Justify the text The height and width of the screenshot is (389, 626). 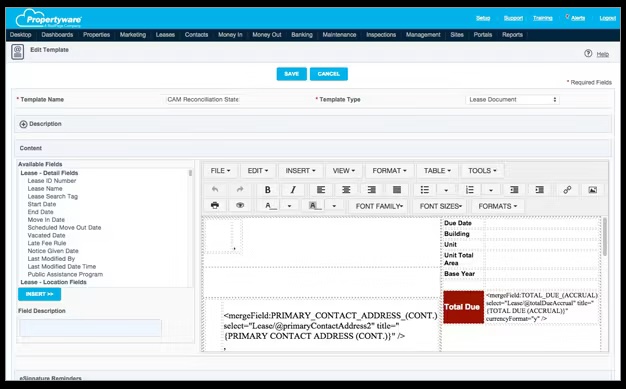coord(397,190)
